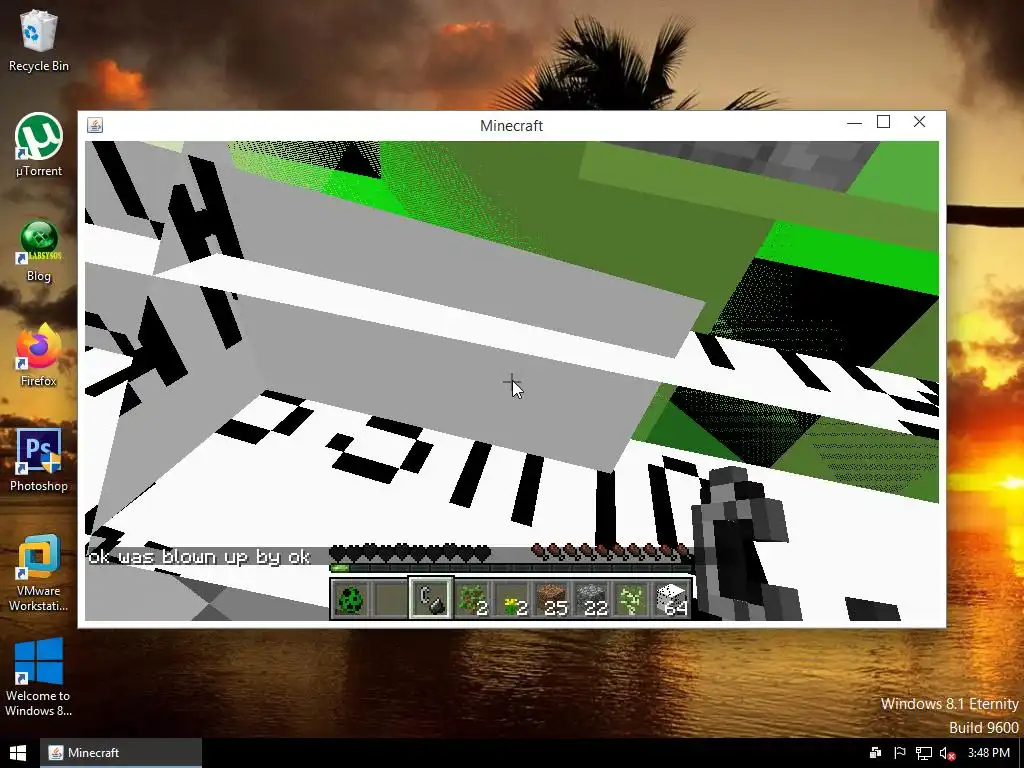Image resolution: width=1024 pixels, height=768 pixels.
Task: Close the Minecraft window
Action: click(x=919, y=122)
